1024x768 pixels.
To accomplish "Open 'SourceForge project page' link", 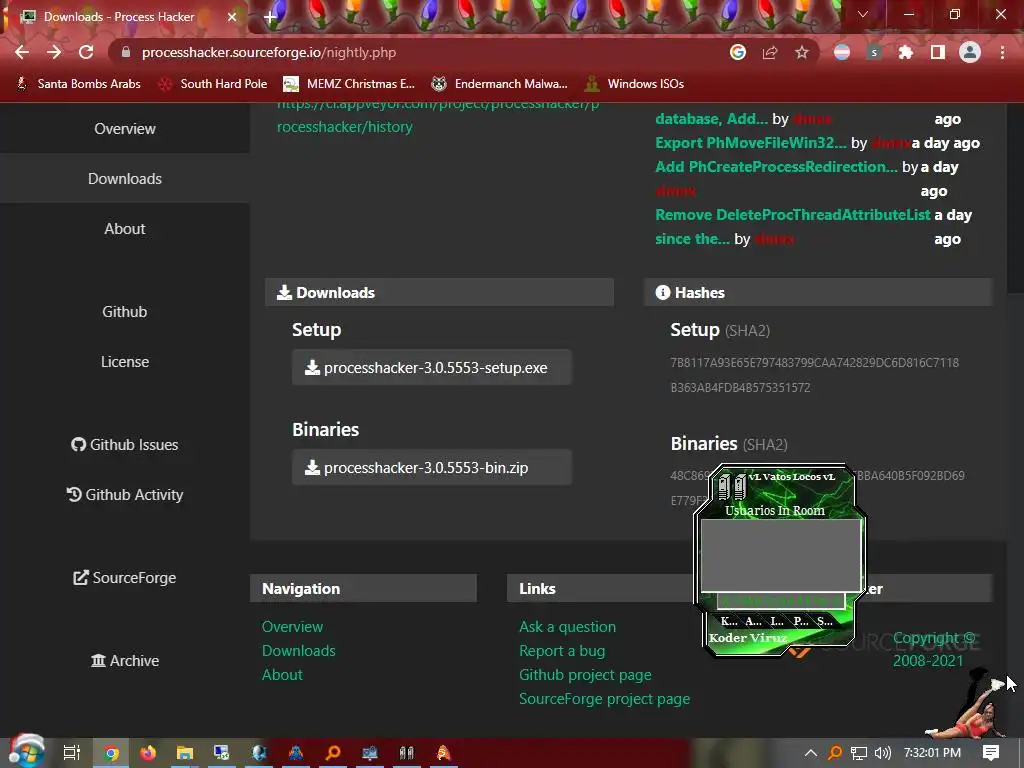I will pyautogui.click(x=604, y=699).
